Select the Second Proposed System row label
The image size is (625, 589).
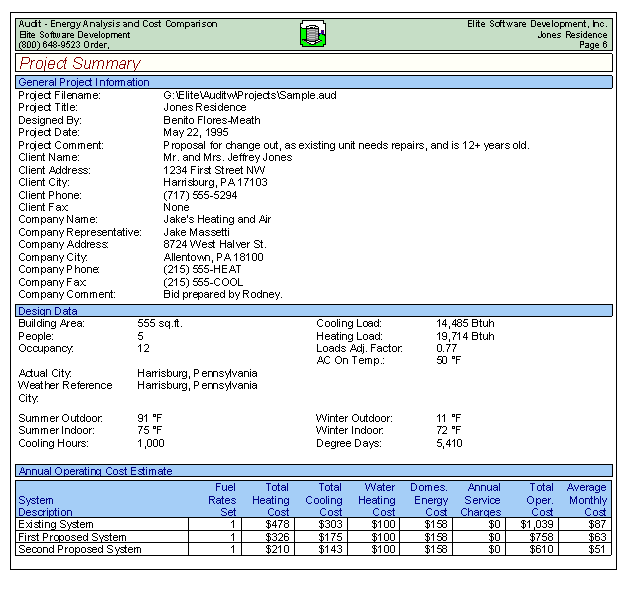[80, 549]
